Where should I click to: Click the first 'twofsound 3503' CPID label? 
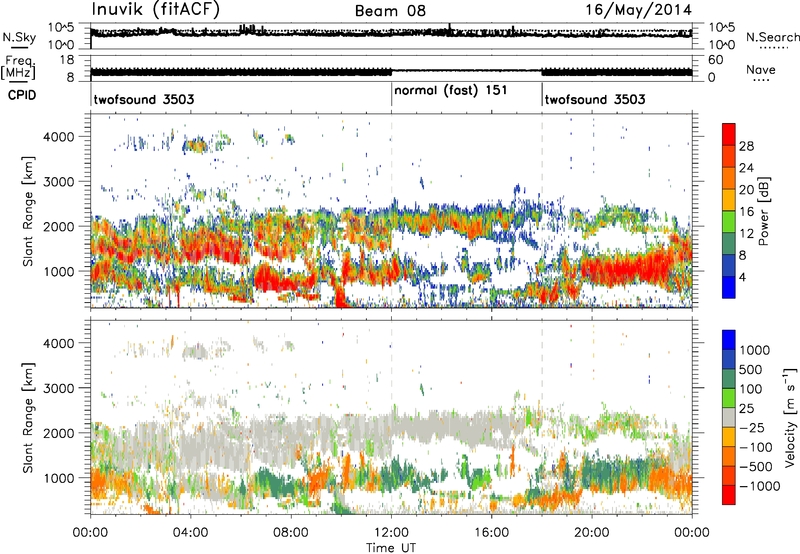coord(144,99)
